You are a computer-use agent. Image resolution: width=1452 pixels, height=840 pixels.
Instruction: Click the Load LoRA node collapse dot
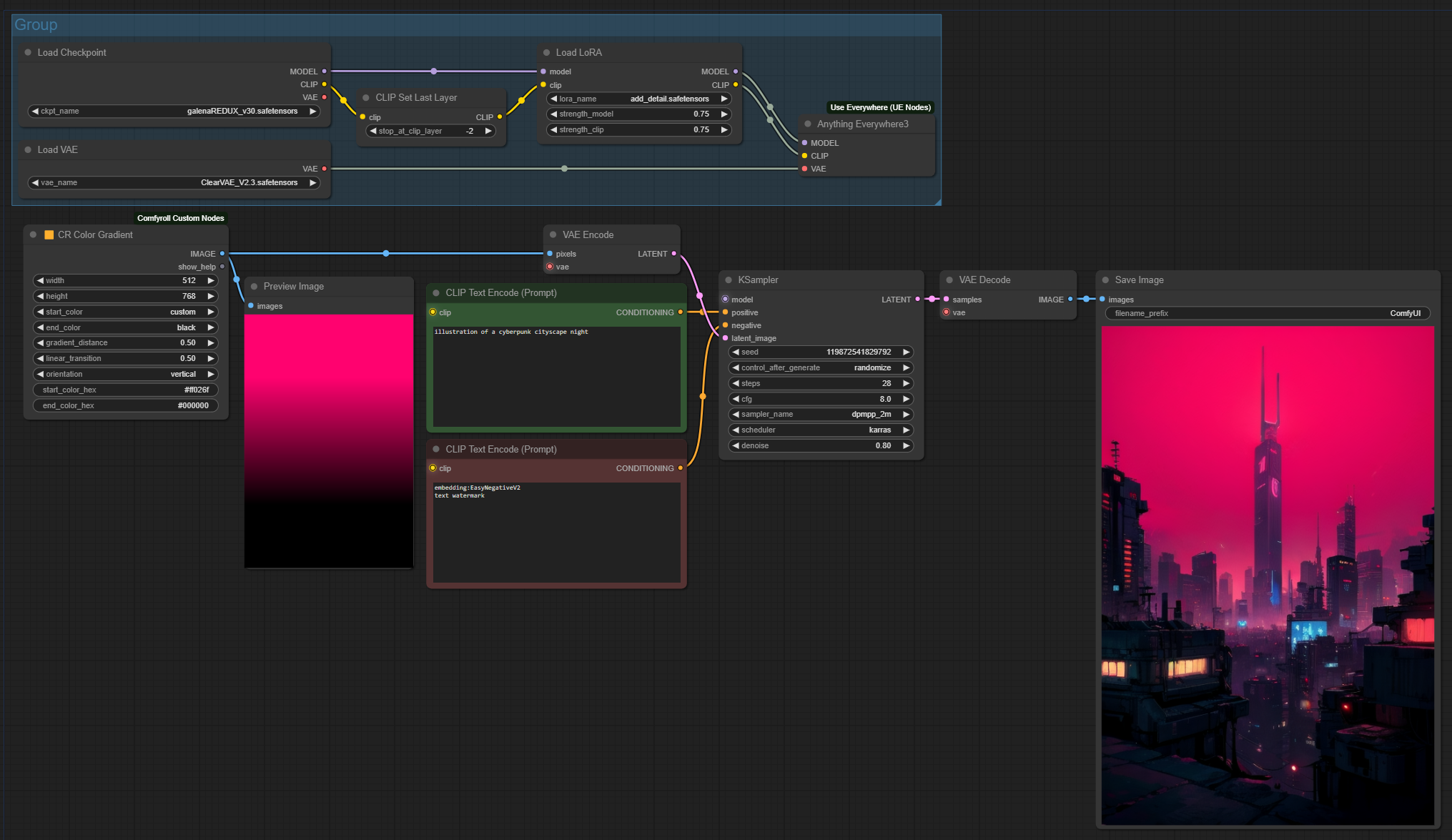click(546, 52)
